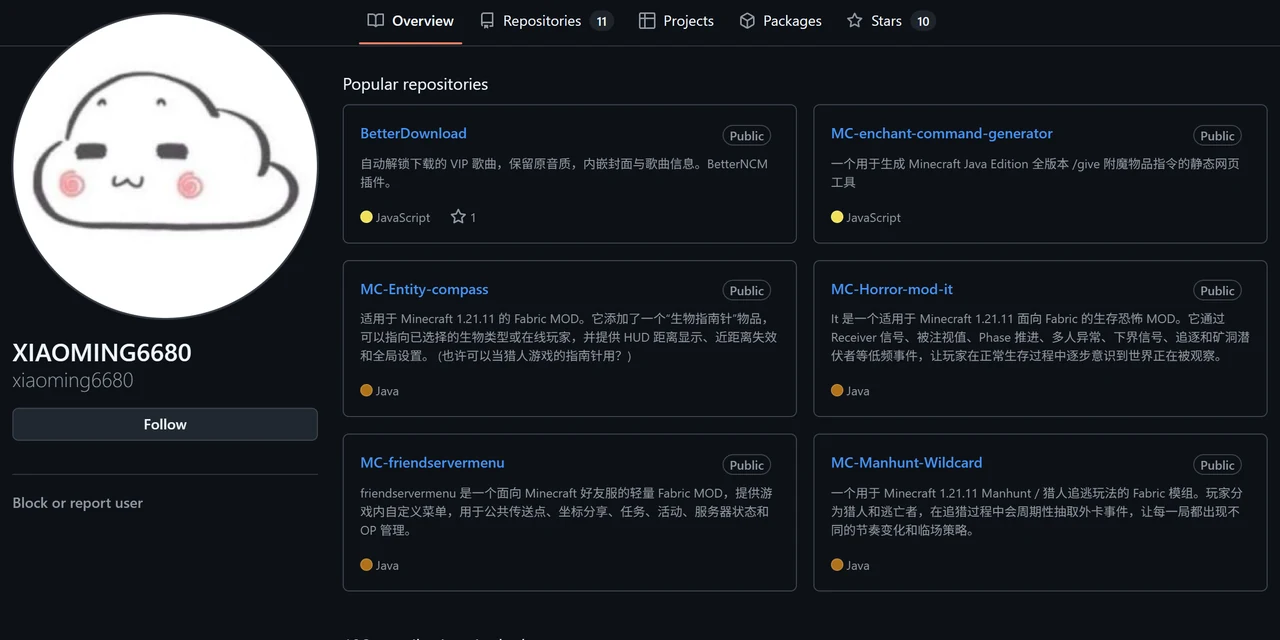Screen dimensions: 1280x640
Task: Click the Java language dot on MC-friendservermenu
Action: coord(366,565)
